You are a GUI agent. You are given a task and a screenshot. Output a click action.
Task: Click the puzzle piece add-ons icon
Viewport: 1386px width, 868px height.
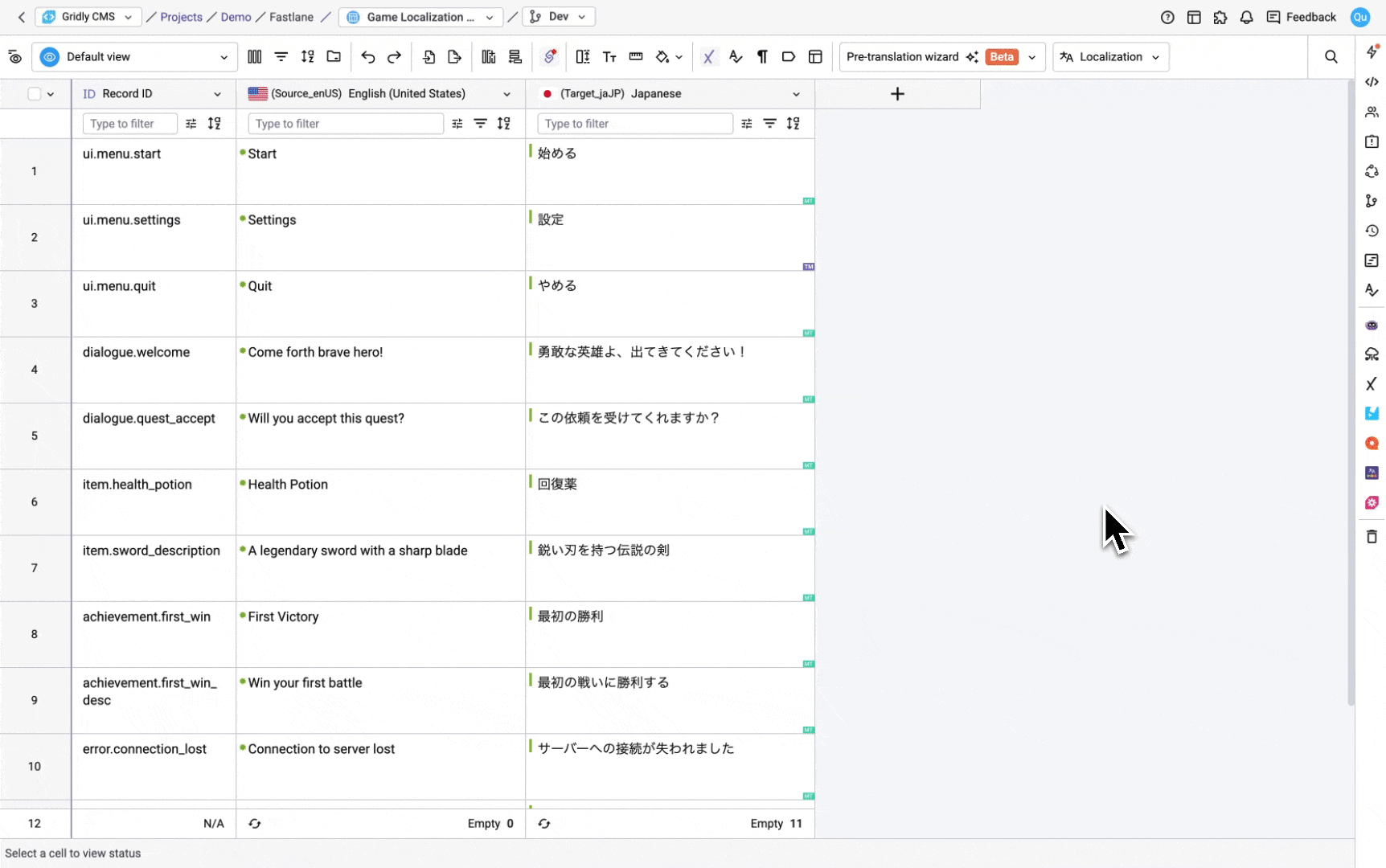point(1220,17)
